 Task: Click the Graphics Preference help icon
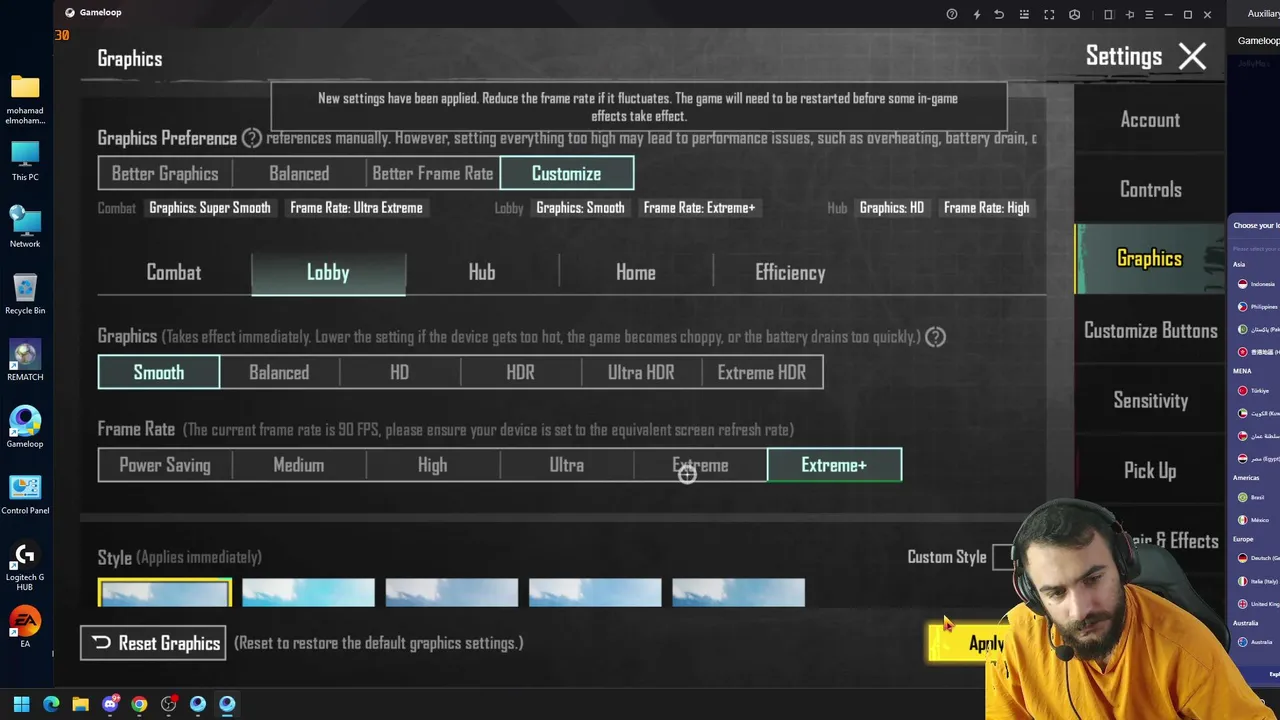[x=252, y=138]
